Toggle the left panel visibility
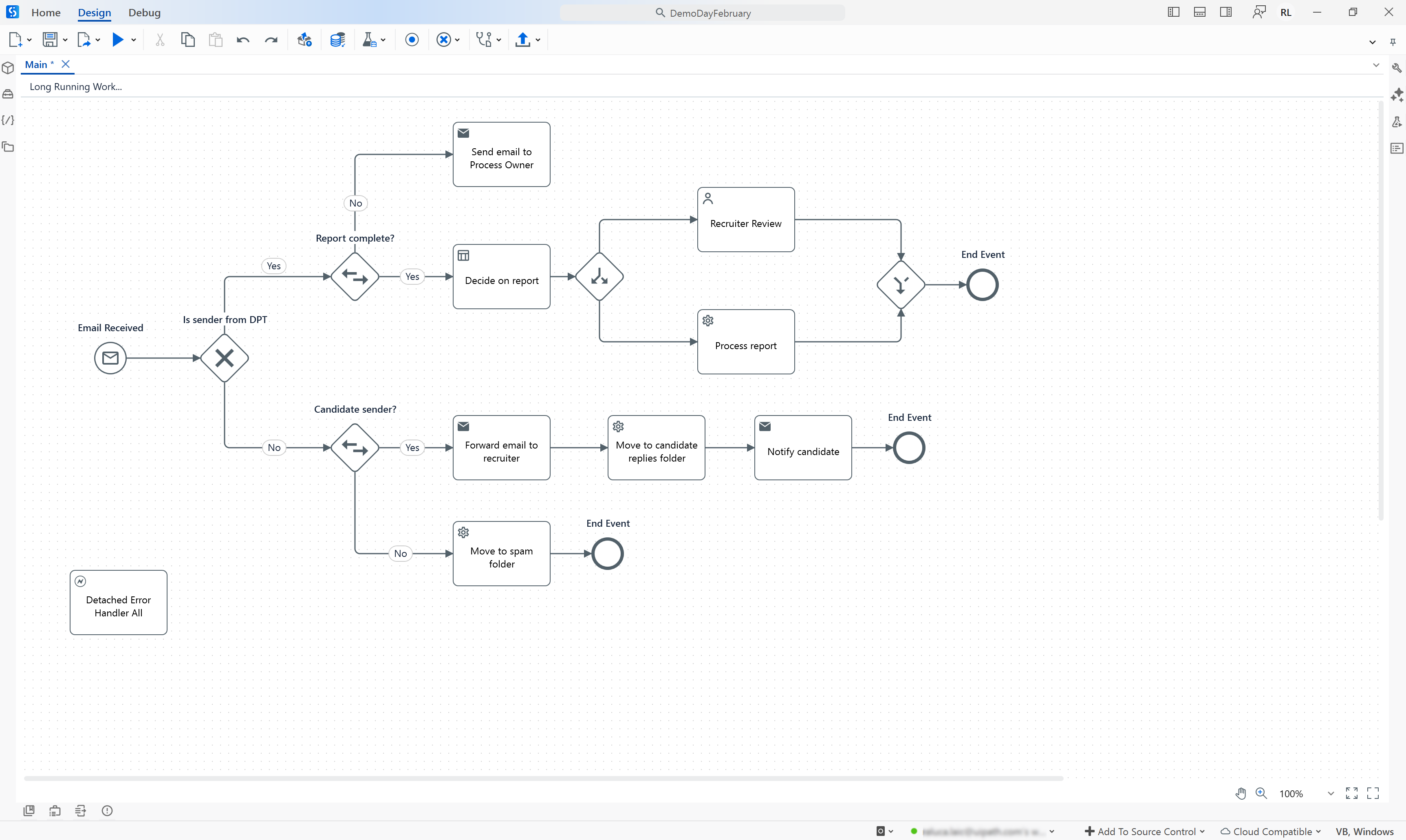 pos(1173,12)
